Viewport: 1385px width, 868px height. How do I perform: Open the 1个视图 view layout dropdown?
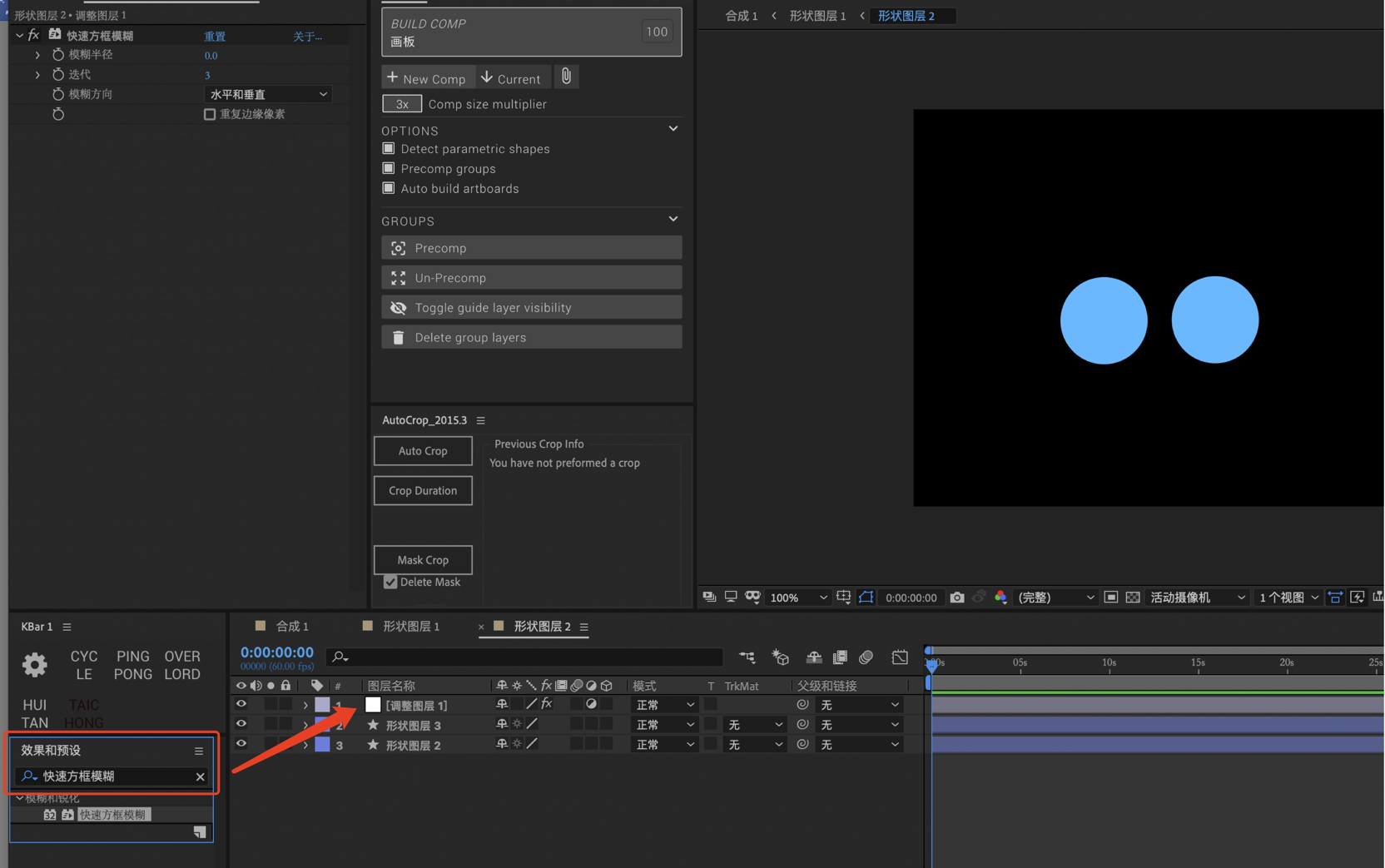[1288, 597]
